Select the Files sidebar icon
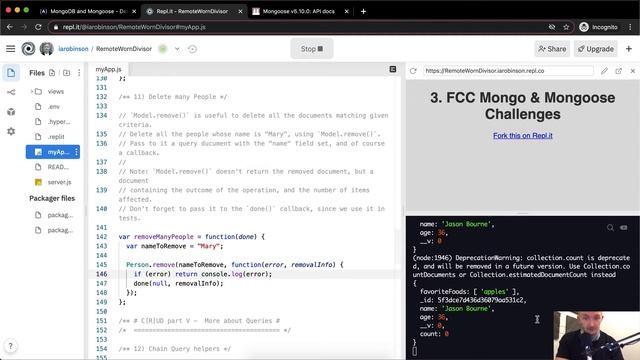Viewport: 640px width, 360px height. (11, 73)
